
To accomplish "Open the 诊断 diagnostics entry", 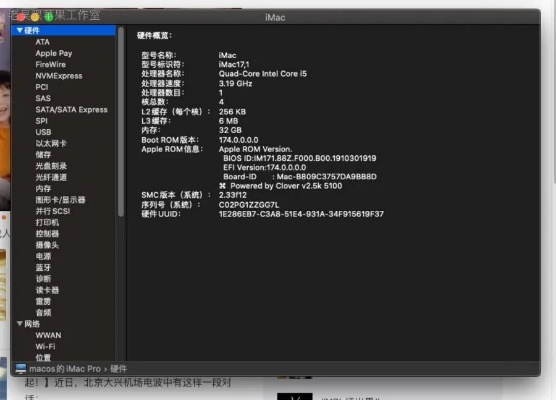I will point(43,279).
